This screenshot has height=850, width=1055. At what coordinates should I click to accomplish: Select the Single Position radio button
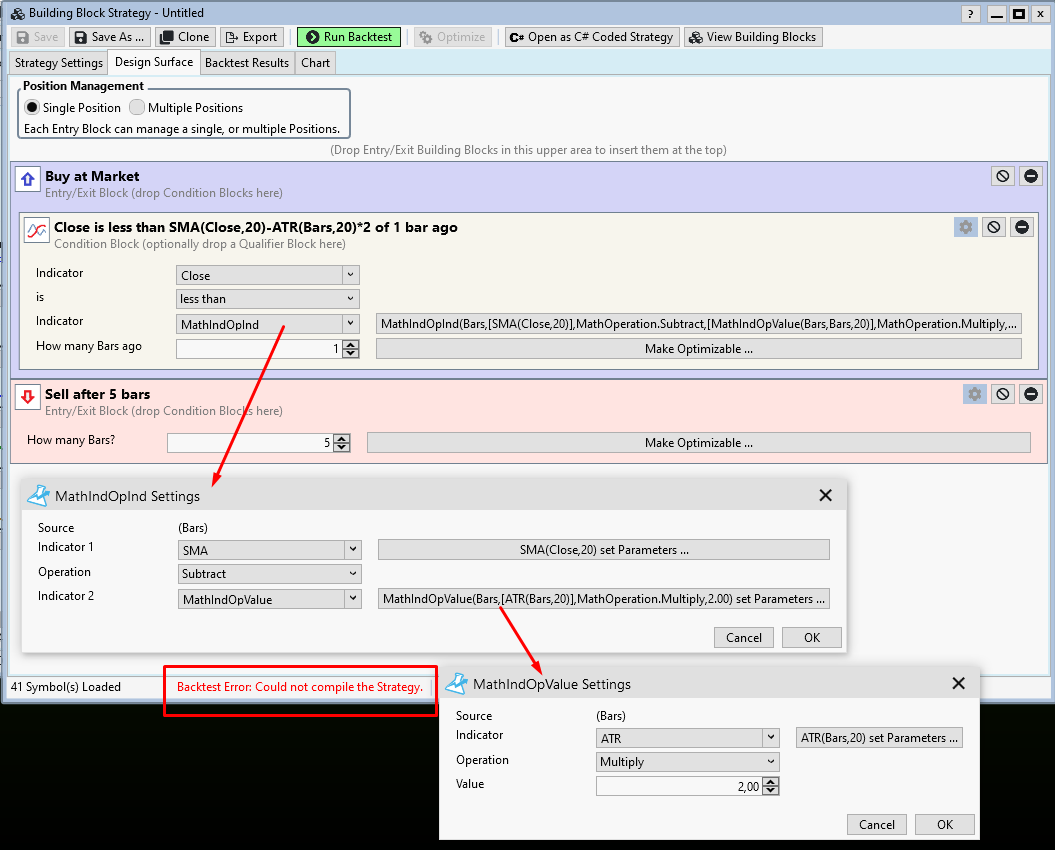[32, 108]
